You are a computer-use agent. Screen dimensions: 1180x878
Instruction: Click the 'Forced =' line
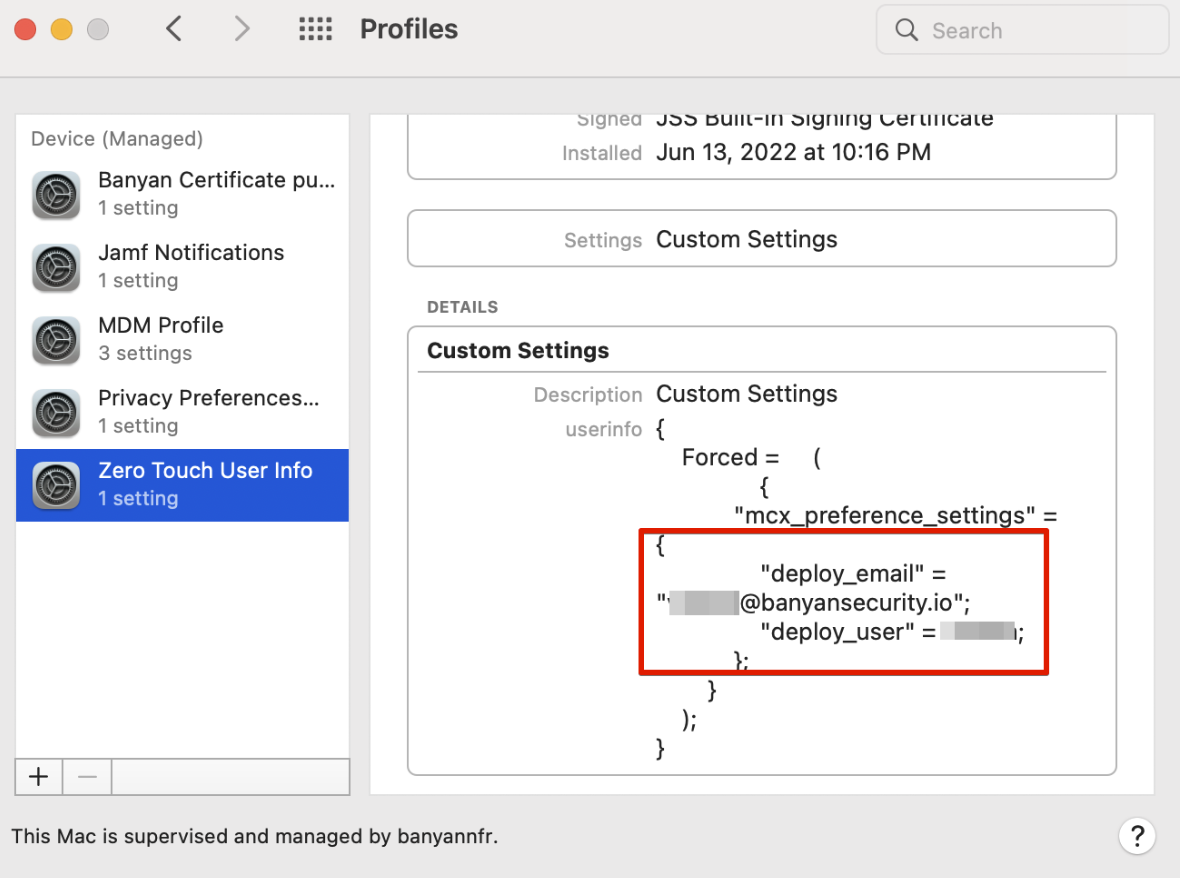coord(730,457)
